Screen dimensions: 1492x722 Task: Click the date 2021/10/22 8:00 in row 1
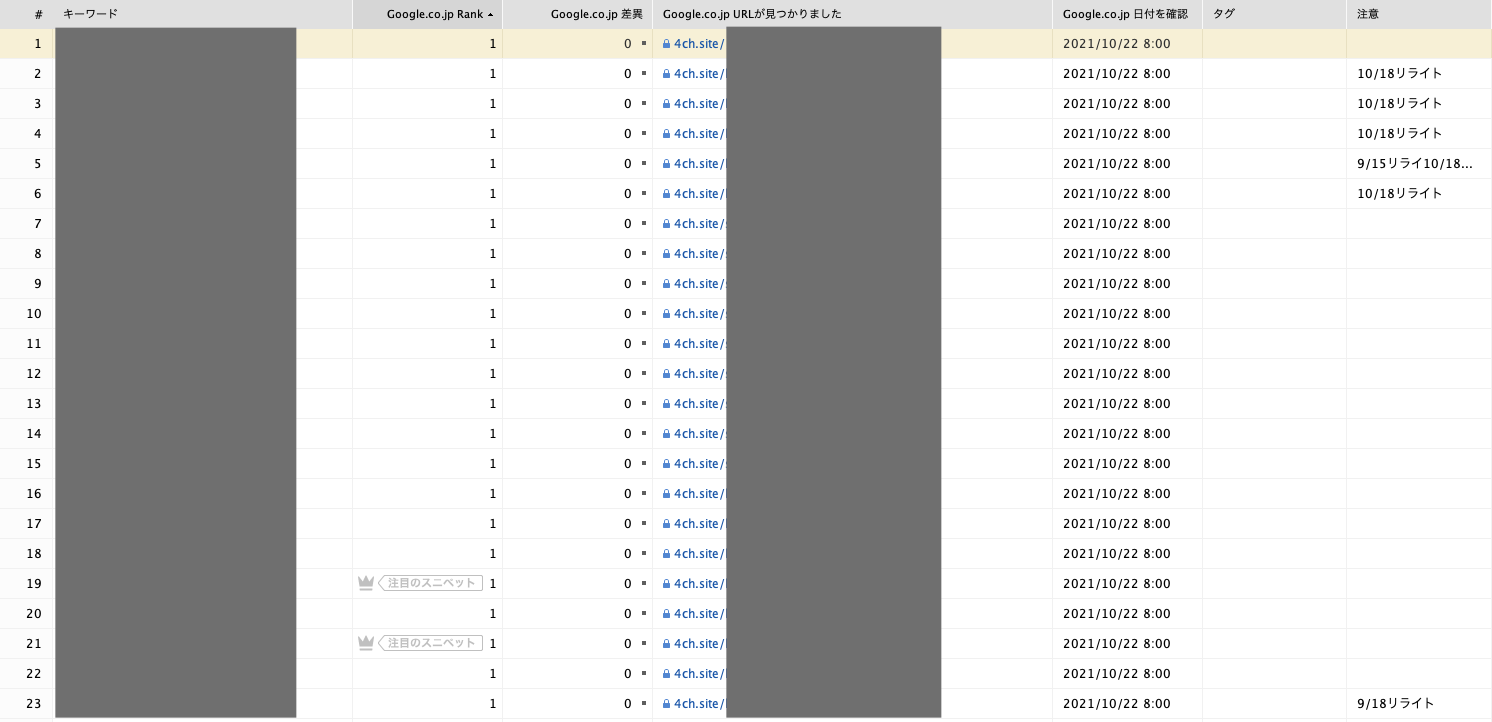1117,44
